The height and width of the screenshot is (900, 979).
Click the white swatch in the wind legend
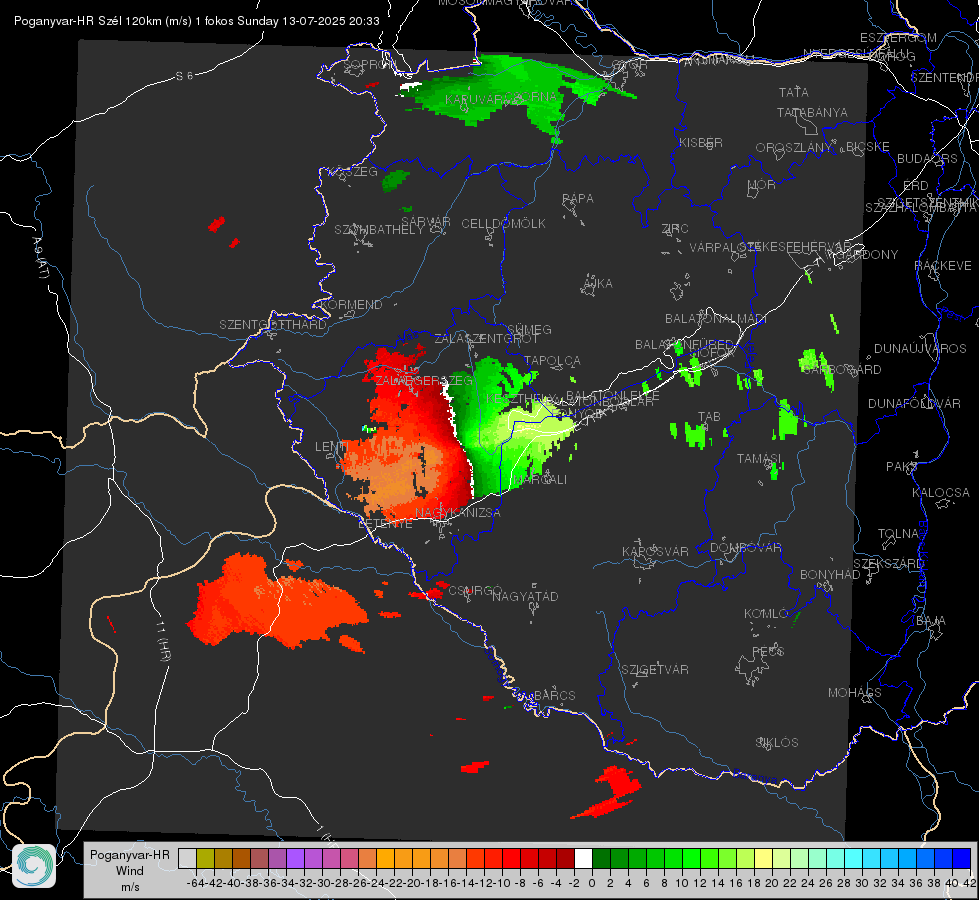[583, 859]
